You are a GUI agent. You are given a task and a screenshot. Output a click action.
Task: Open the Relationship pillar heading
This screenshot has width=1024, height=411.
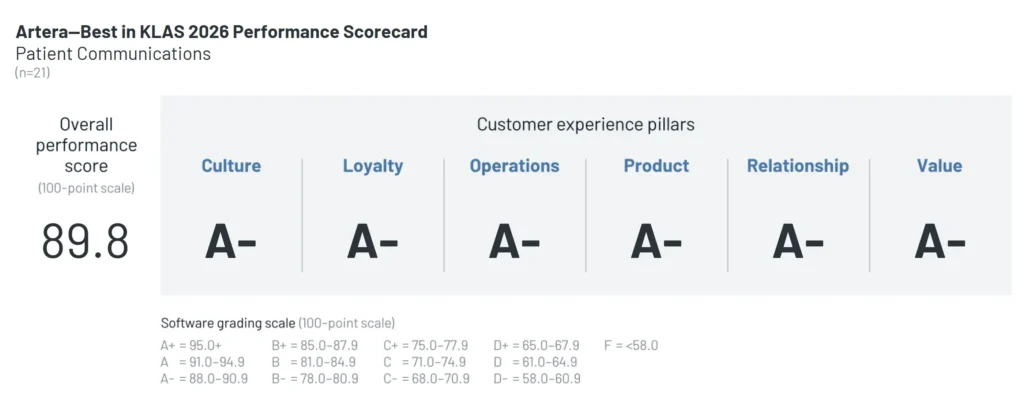pos(798,166)
